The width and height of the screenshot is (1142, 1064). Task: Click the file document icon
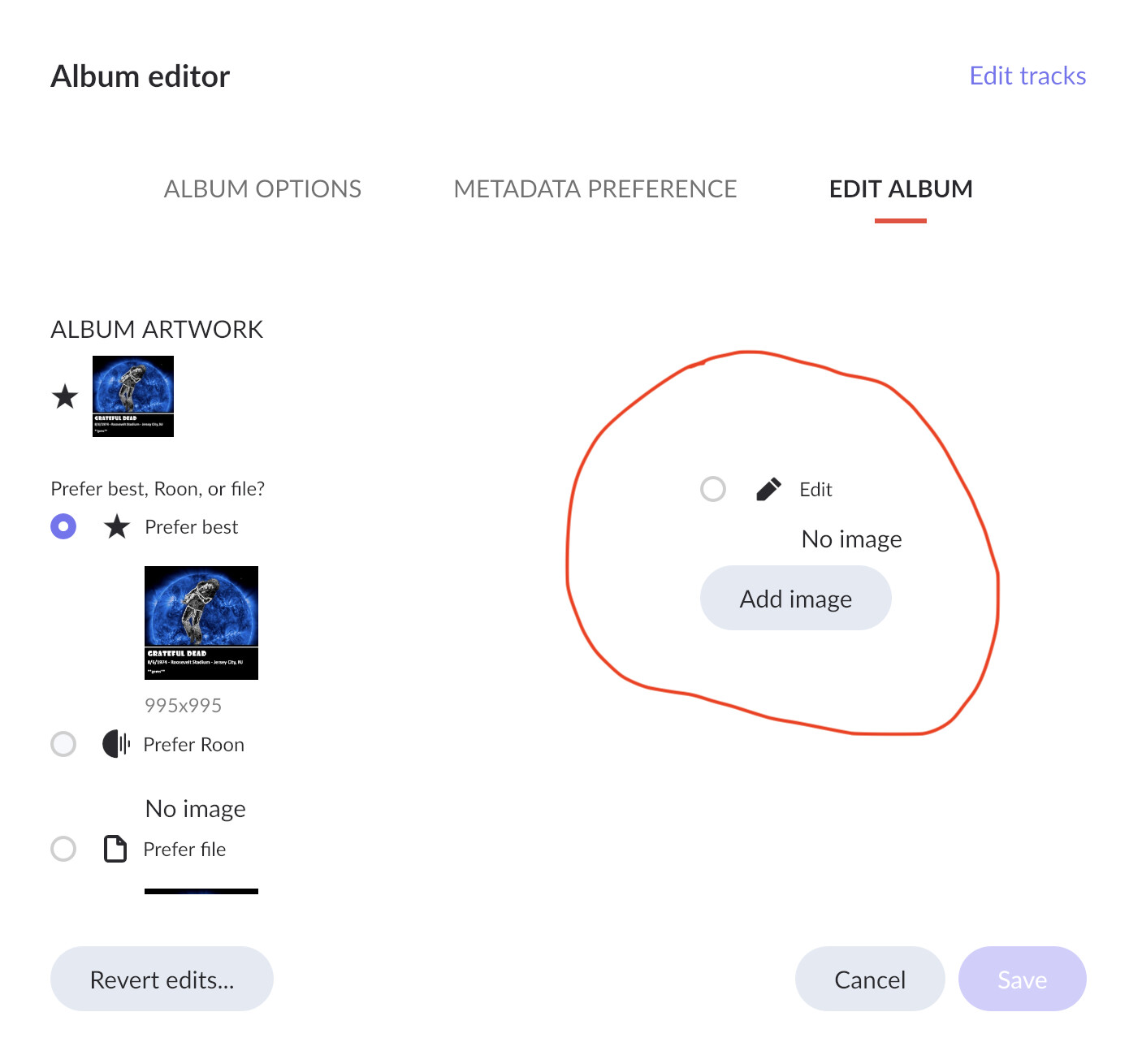coord(115,849)
